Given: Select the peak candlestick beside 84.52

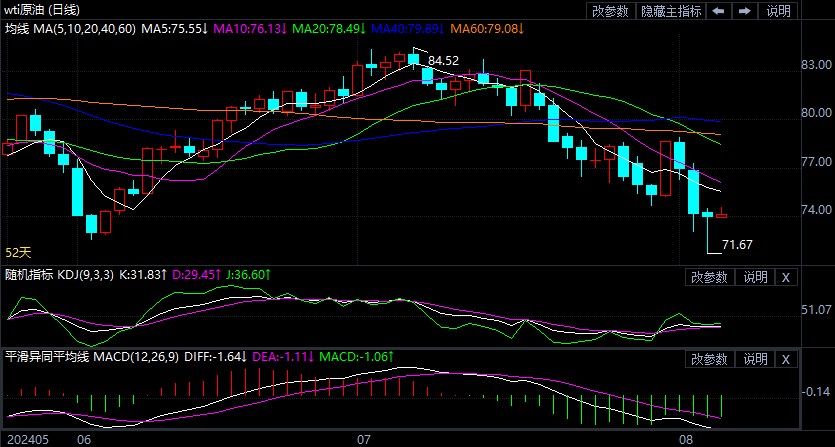Looking at the screenshot, I should pyautogui.click(x=413, y=59).
